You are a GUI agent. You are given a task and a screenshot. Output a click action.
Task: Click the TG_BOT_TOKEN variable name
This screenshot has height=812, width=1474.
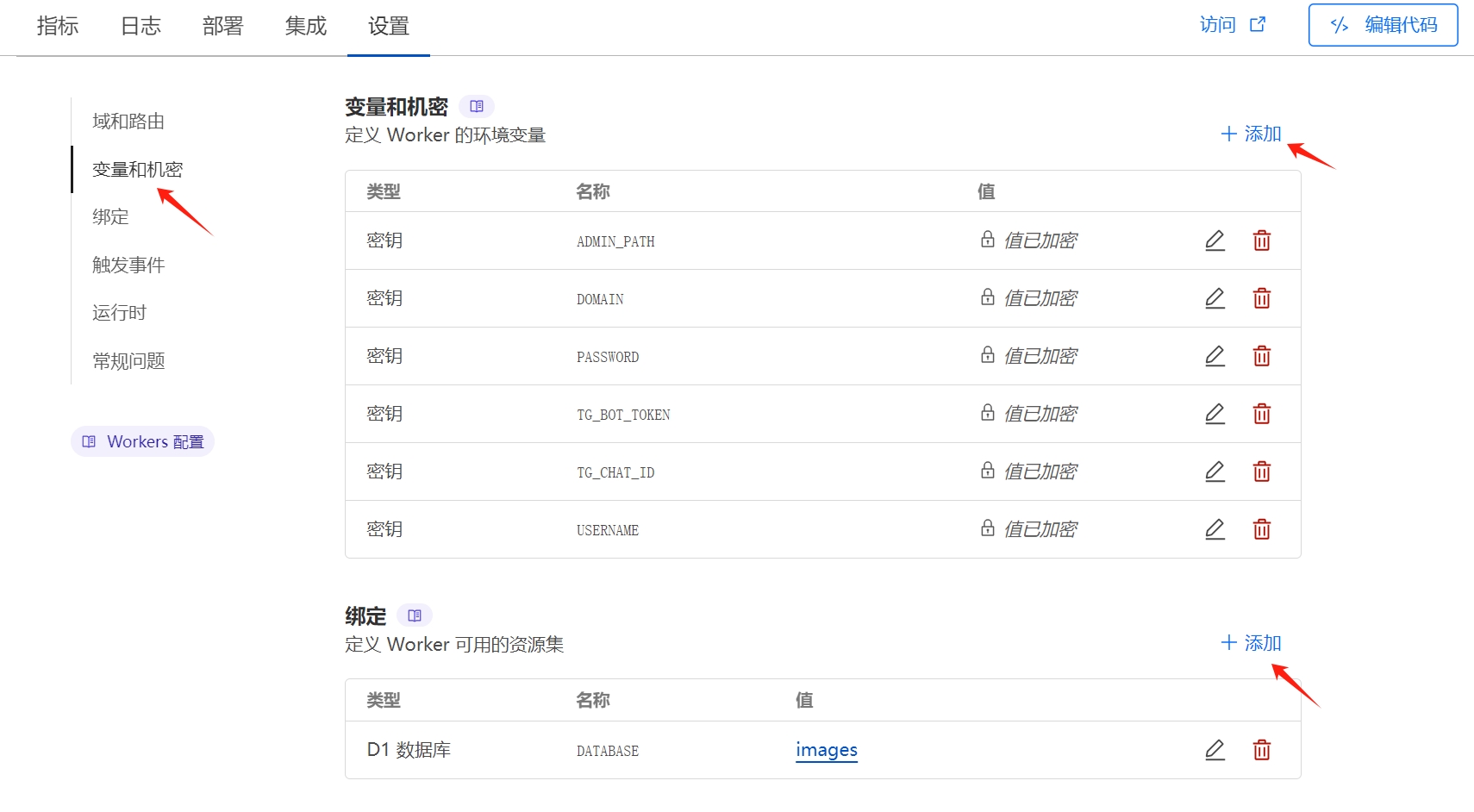click(623, 415)
